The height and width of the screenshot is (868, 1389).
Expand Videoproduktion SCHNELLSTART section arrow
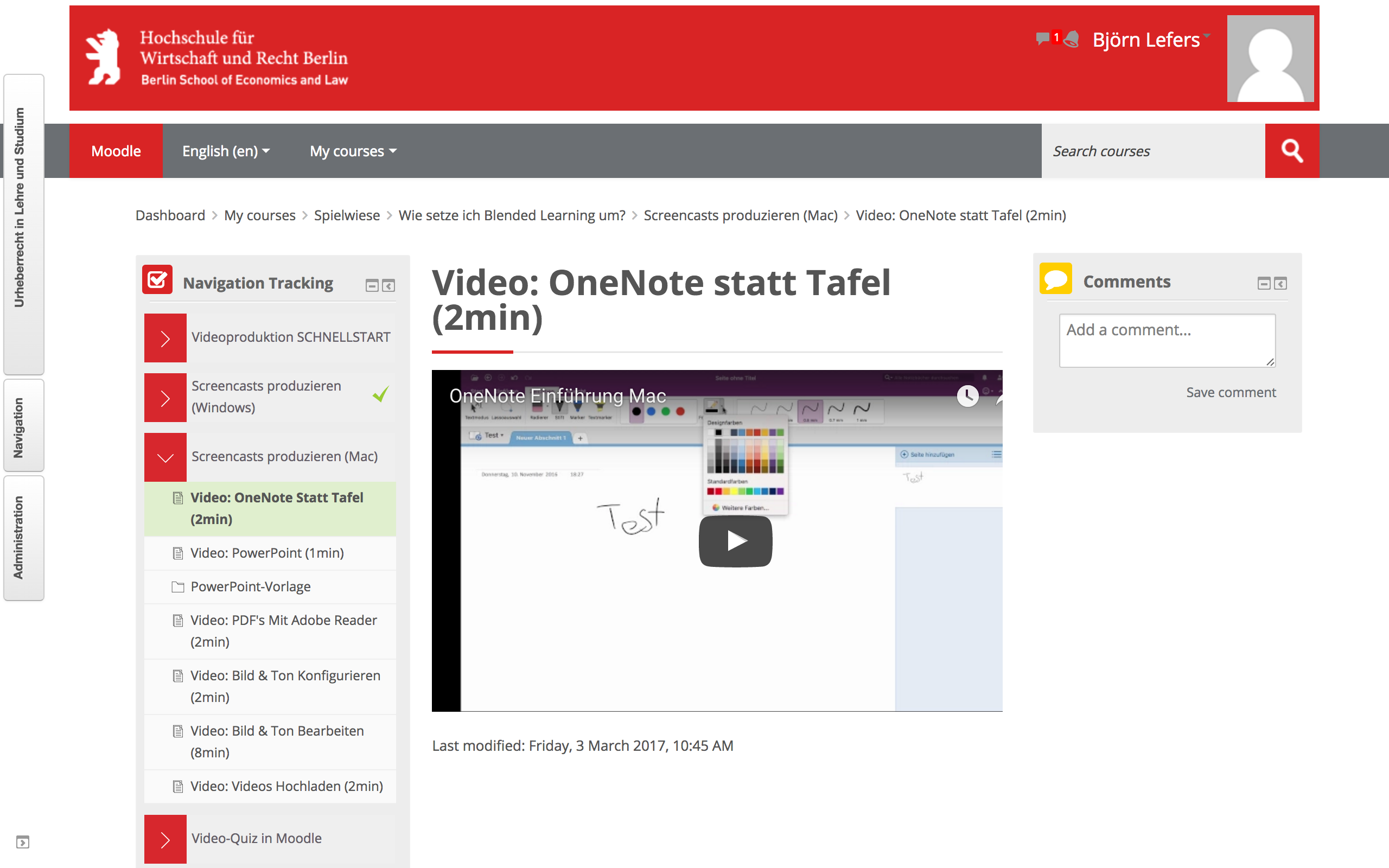(165, 338)
